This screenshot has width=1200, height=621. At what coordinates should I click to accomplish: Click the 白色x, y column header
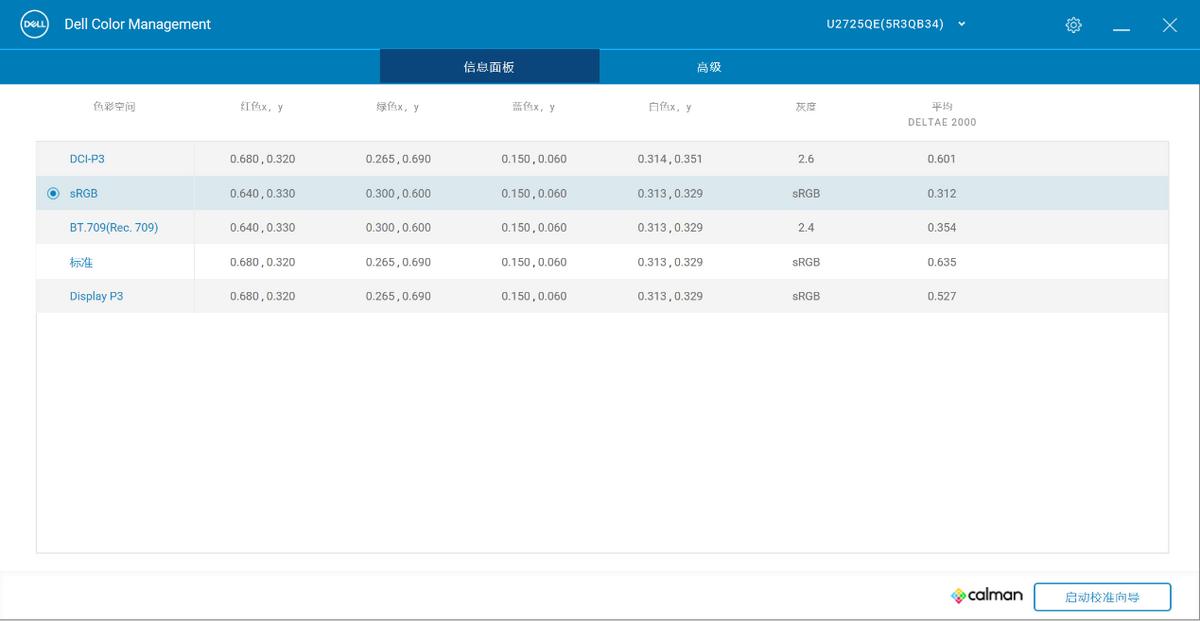pyautogui.click(x=670, y=107)
